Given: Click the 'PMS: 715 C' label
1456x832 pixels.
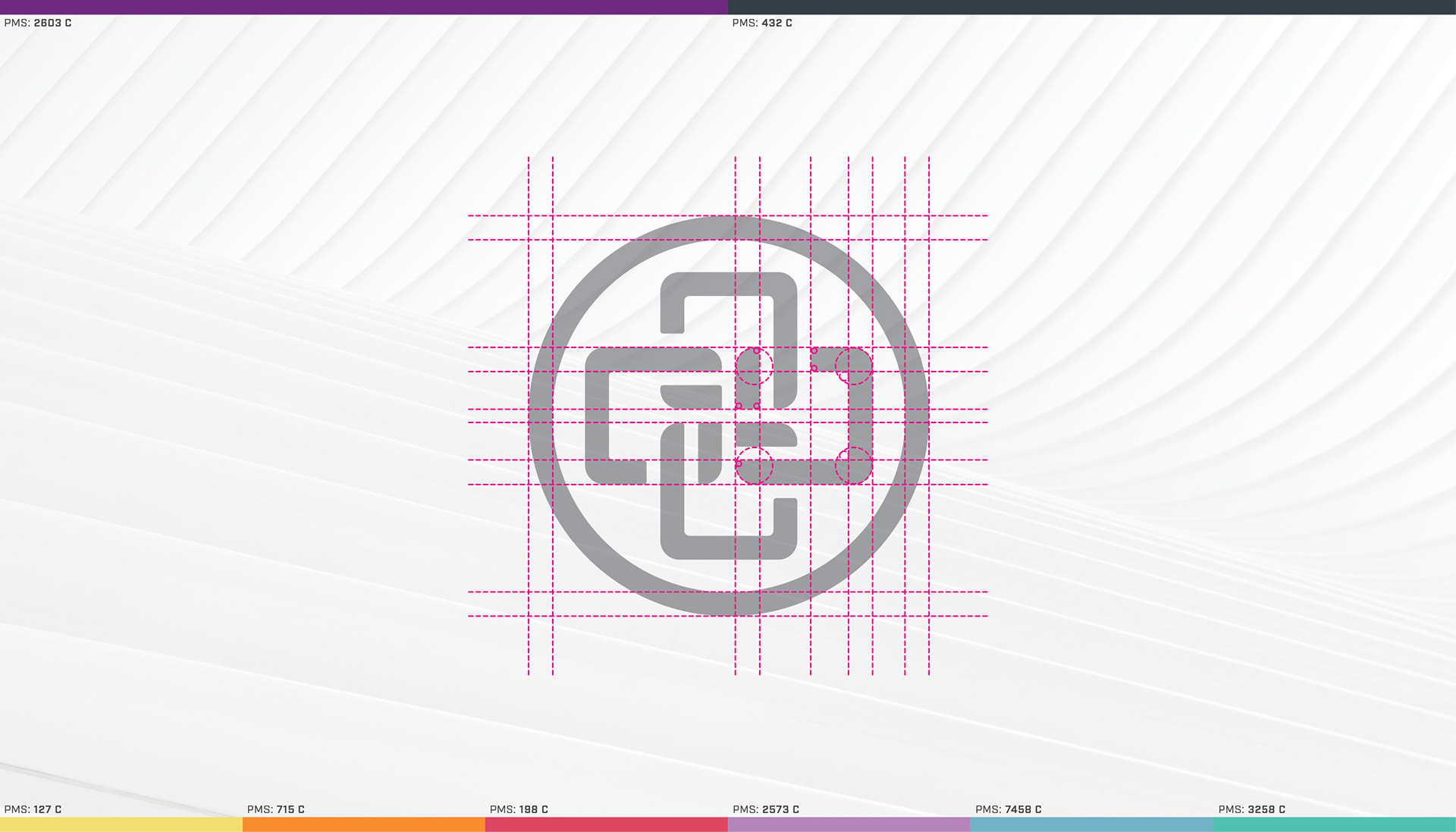Looking at the screenshot, I should coord(276,809).
